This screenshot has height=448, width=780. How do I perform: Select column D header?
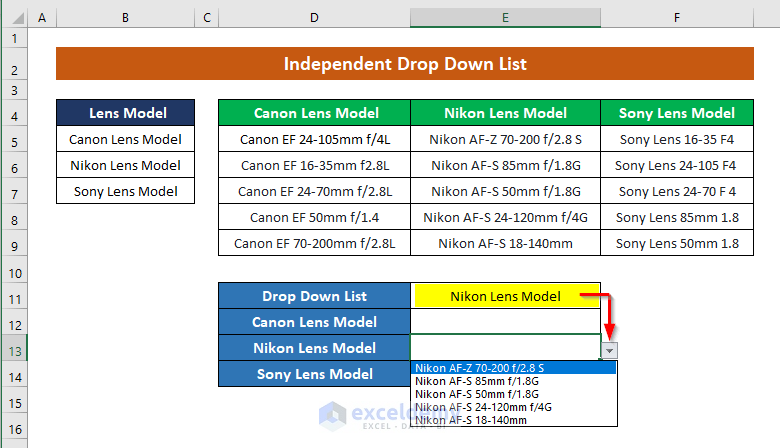pos(314,18)
